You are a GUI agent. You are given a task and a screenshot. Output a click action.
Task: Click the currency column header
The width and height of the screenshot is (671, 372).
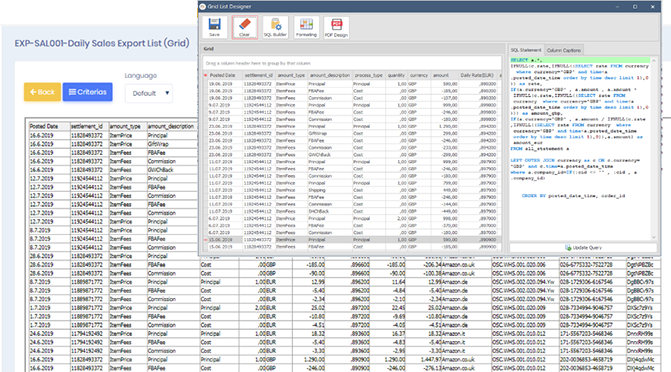pos(419,75)
